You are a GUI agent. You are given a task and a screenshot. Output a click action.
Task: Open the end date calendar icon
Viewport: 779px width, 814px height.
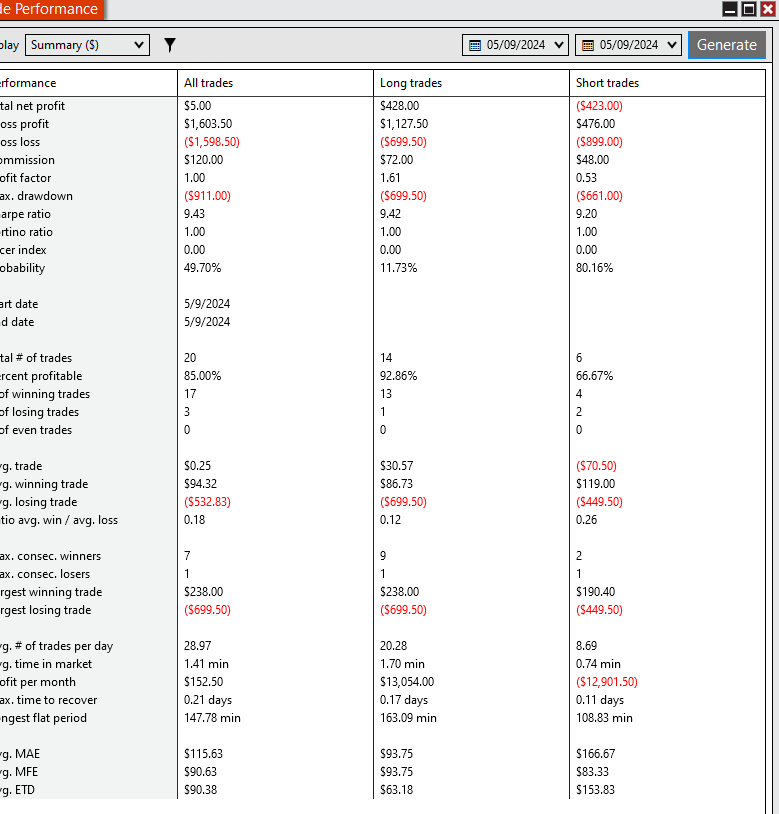pos(588,45)
